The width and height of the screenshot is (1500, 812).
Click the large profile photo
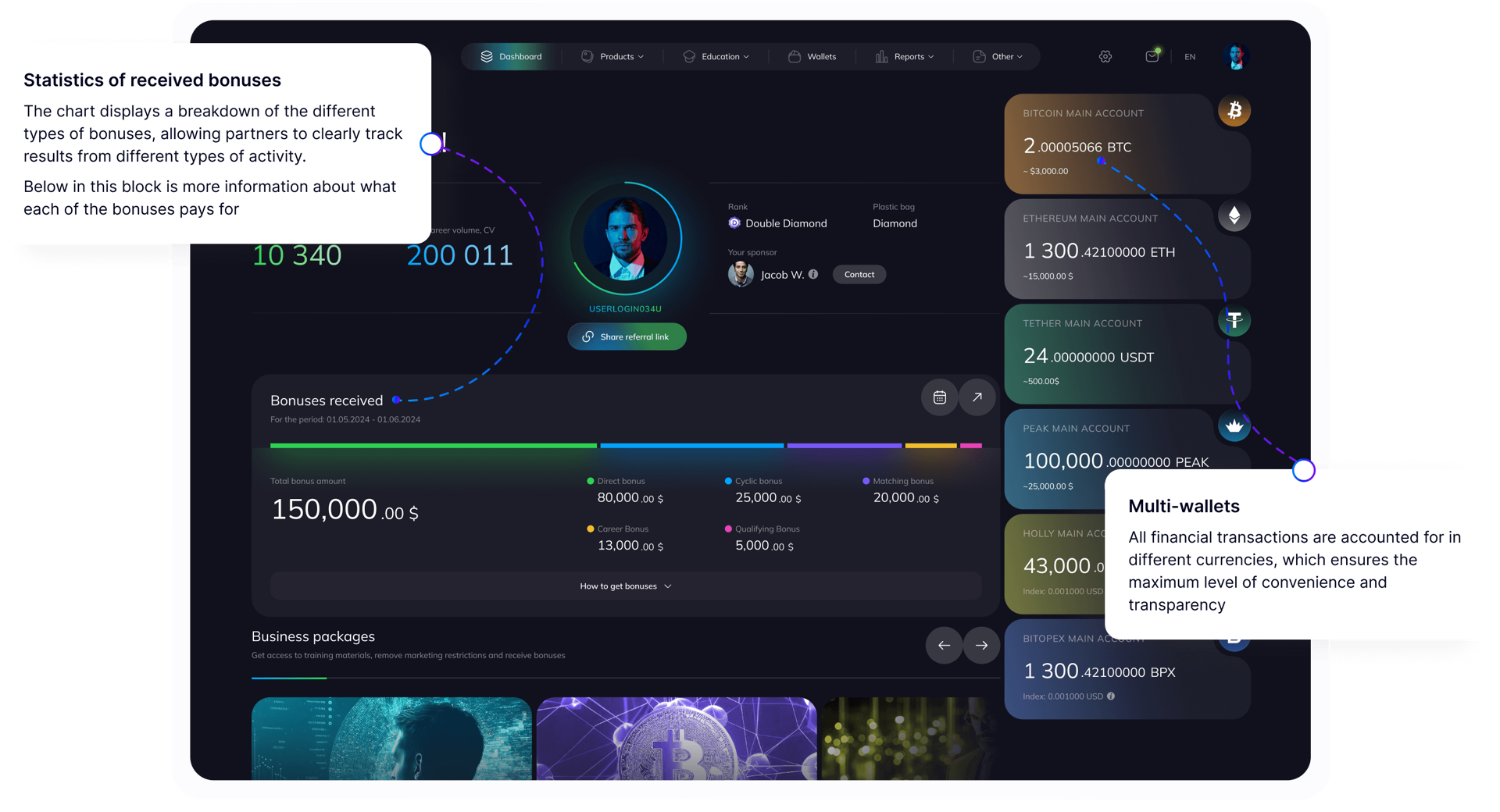pos(625,239)
